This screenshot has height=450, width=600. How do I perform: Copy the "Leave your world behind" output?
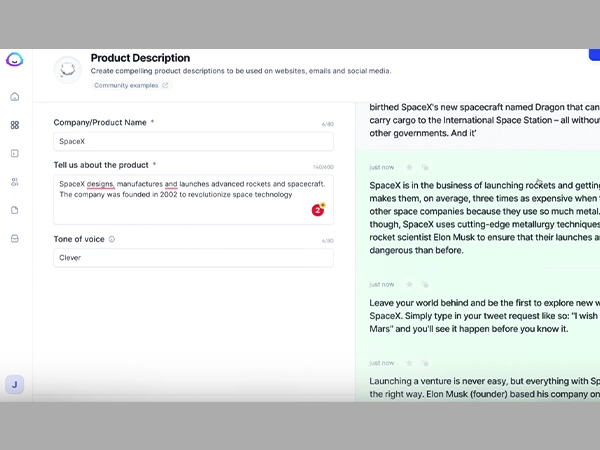pyautogui.click(x=425, y=284)
